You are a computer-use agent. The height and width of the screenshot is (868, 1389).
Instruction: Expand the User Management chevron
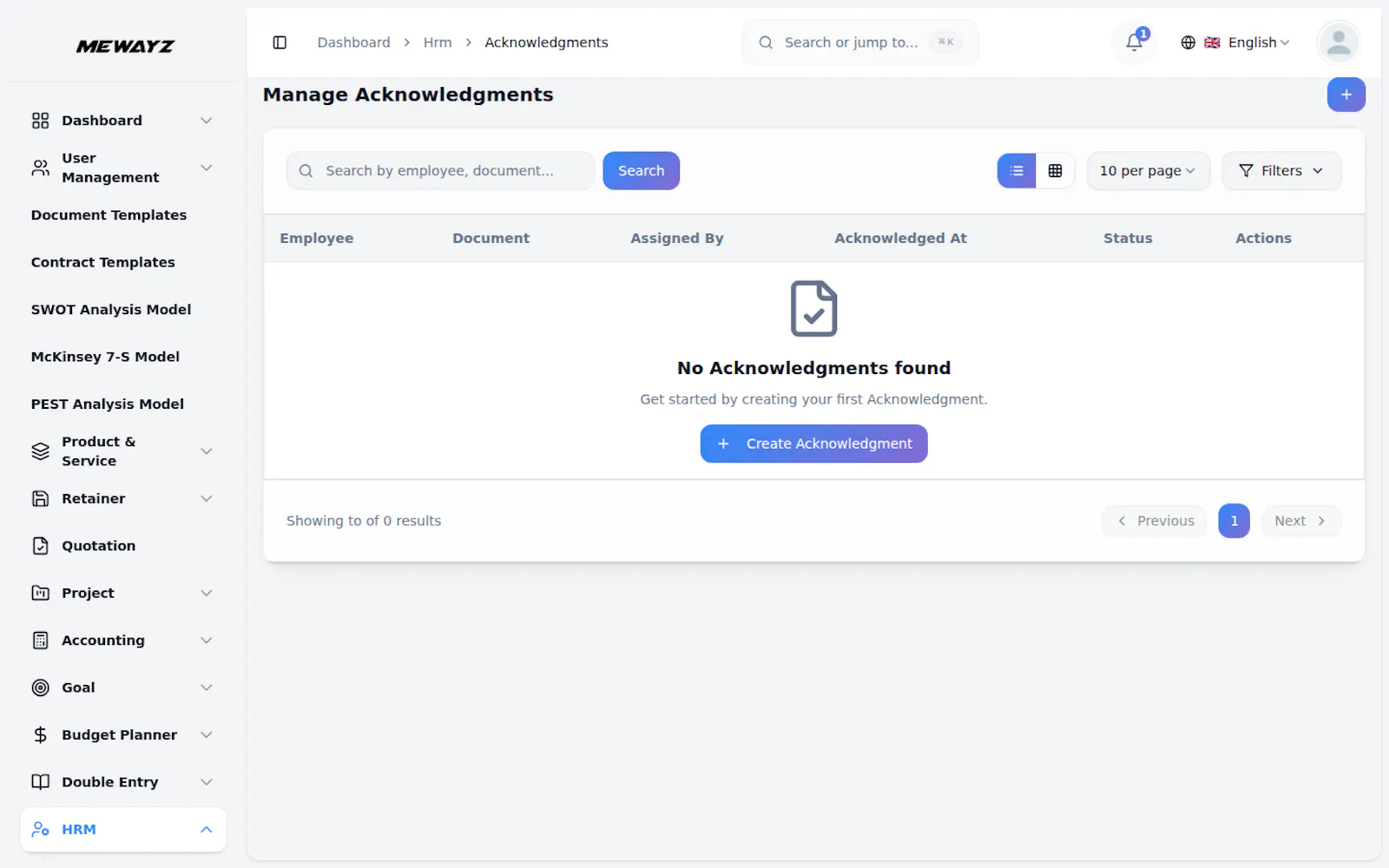pos(207,168)
